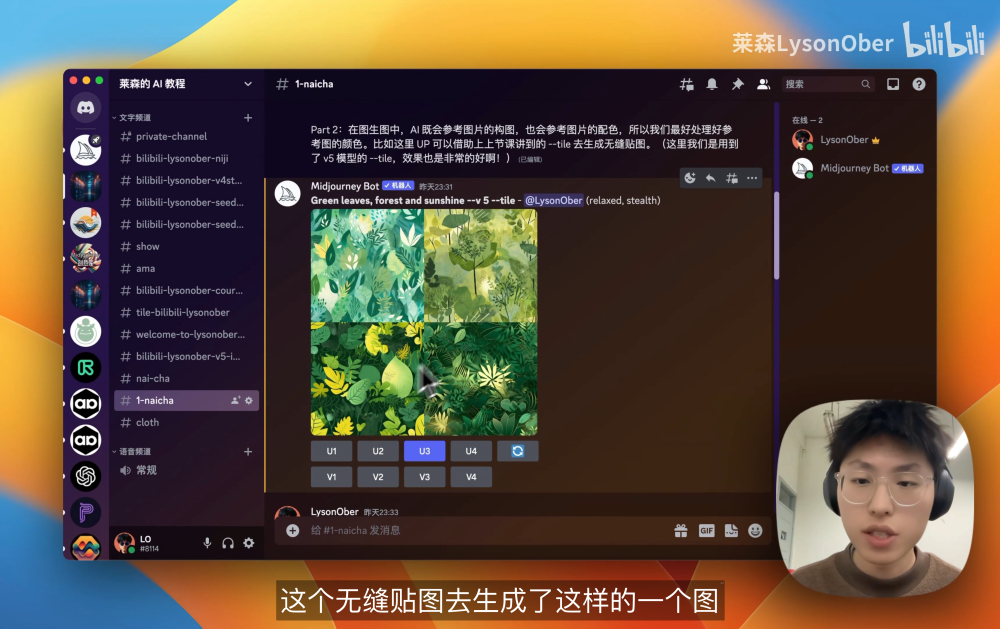Add reaction to Midjourney Bot message
Viewport: 1000px width, 629px height.
(x=690, y=178)
